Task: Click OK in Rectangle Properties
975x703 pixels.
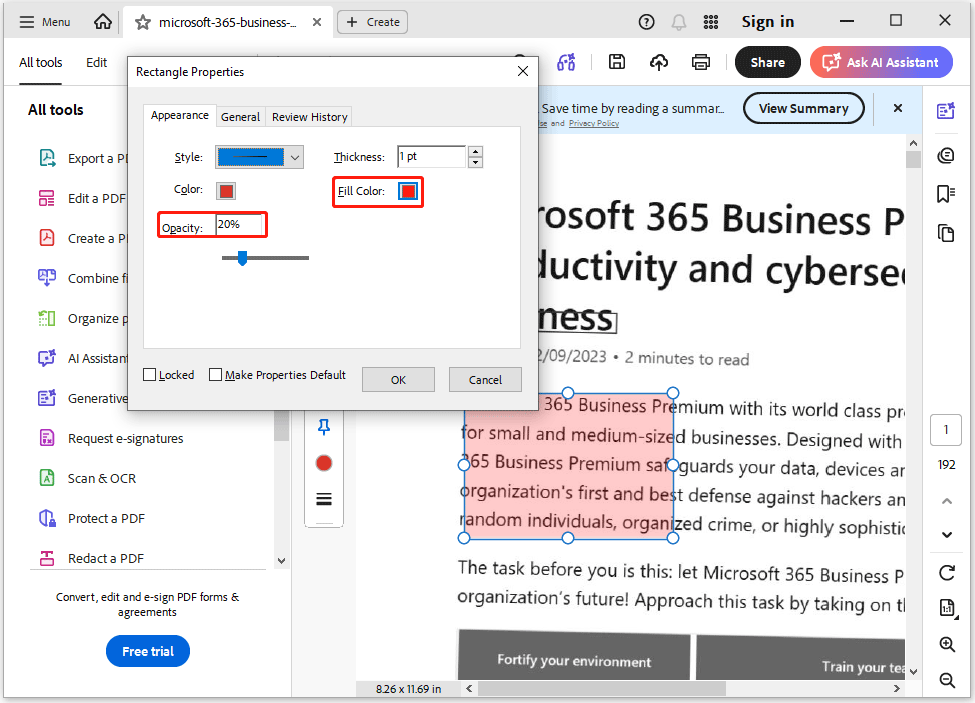Action: (x=398, y=380)
